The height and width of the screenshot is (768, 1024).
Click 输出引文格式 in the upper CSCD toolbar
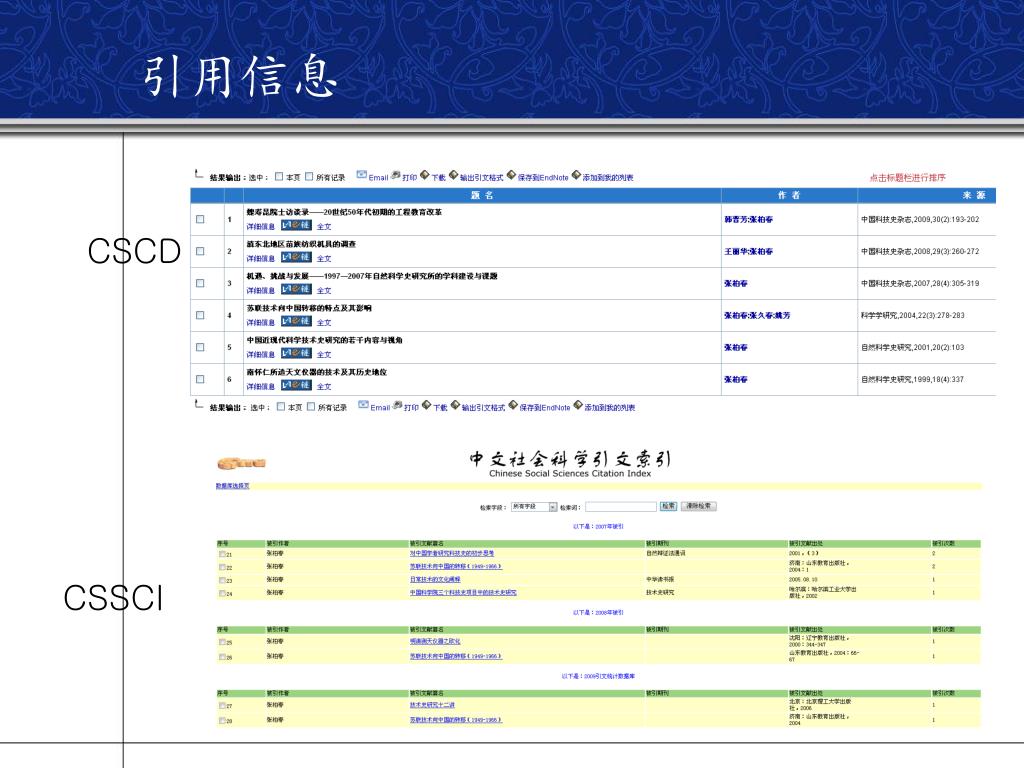(482, 177)
